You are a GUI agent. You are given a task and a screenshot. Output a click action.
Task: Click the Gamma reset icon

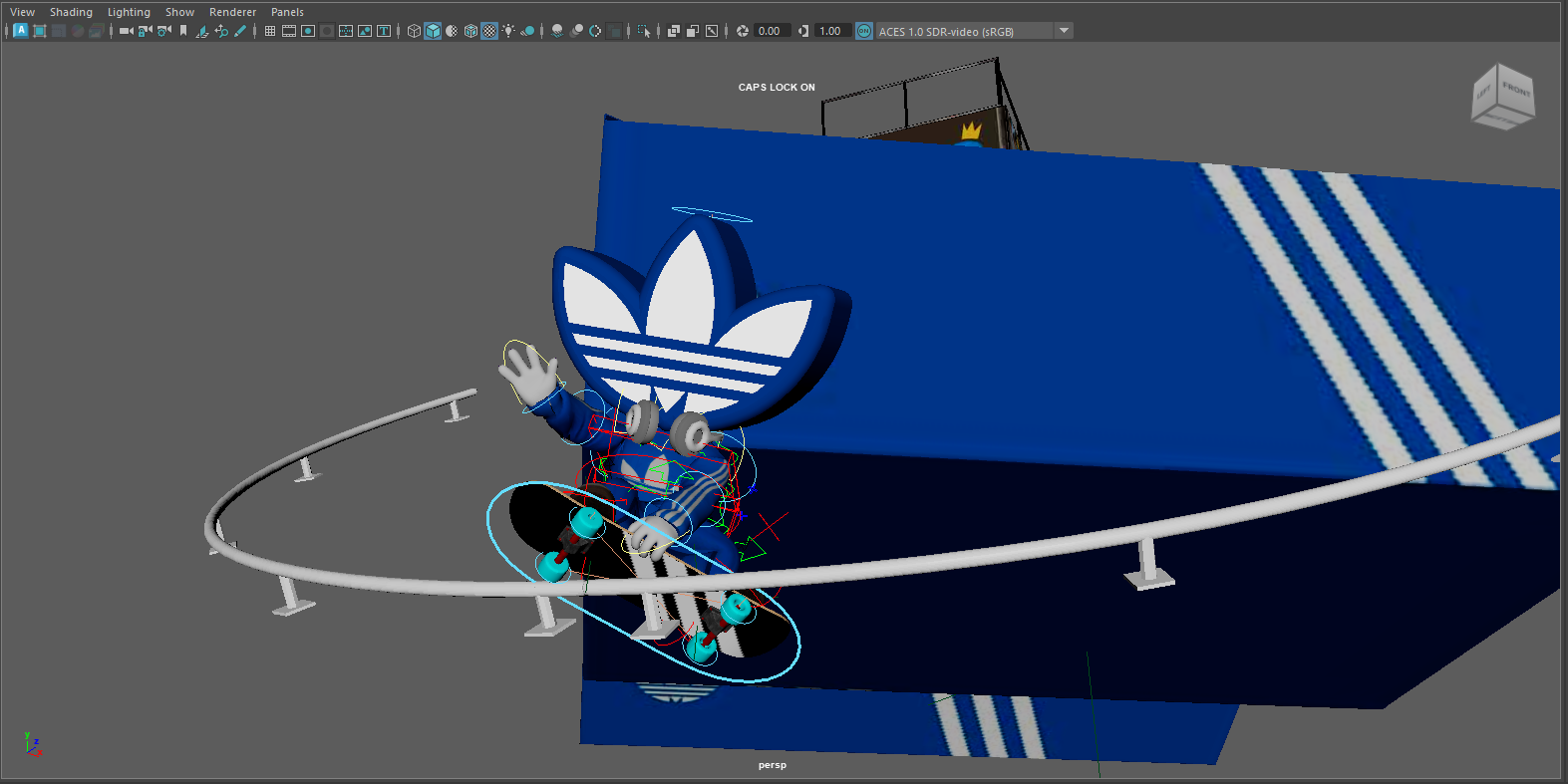[803, 31]
